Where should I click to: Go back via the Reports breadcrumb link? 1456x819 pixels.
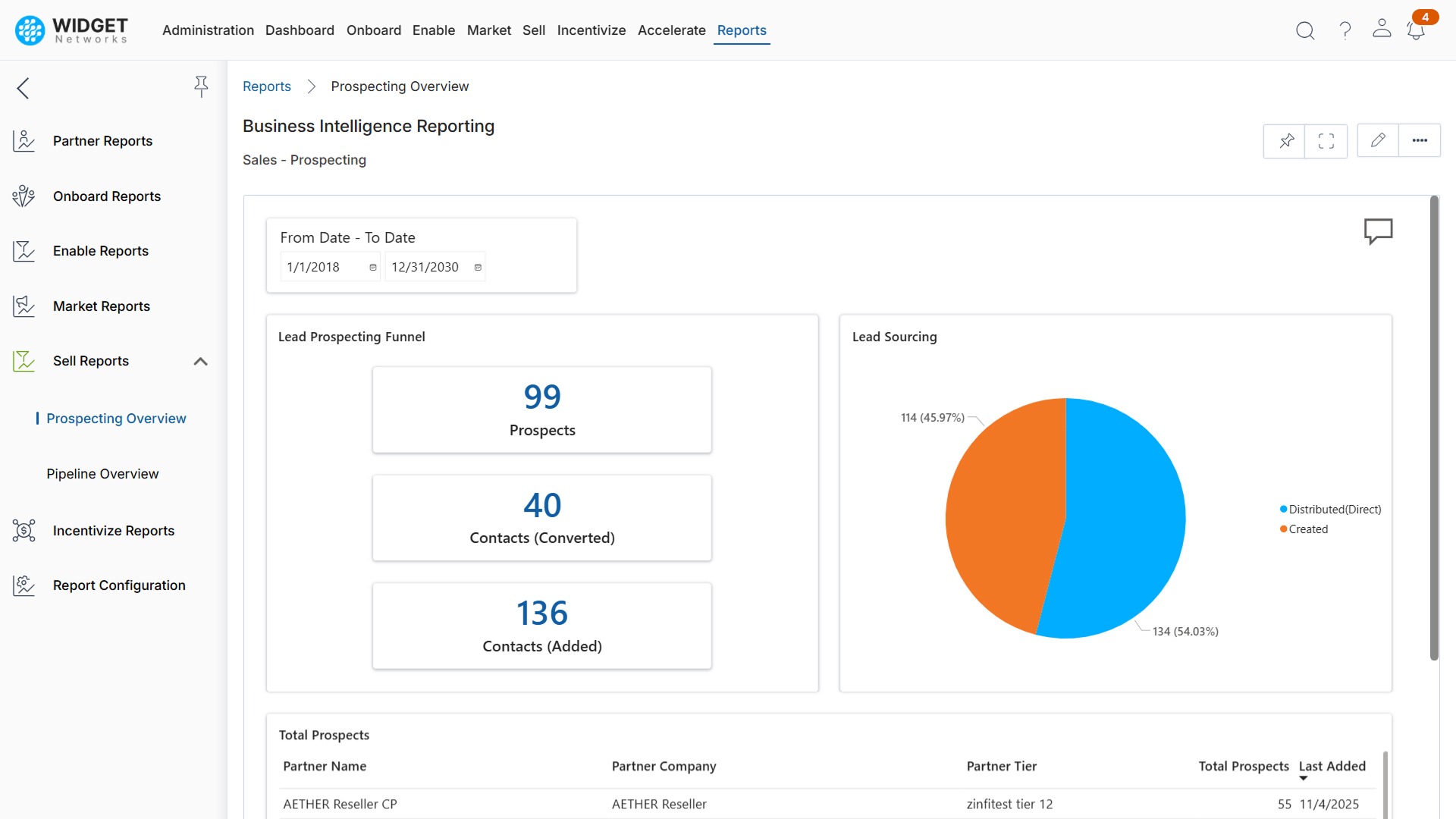click(266, 86)
